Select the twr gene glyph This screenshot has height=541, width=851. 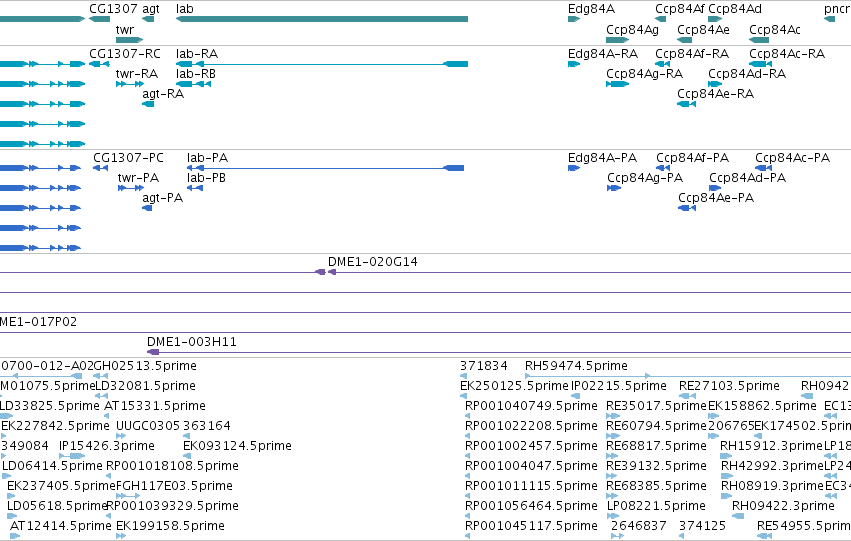(x=129, y=40)
